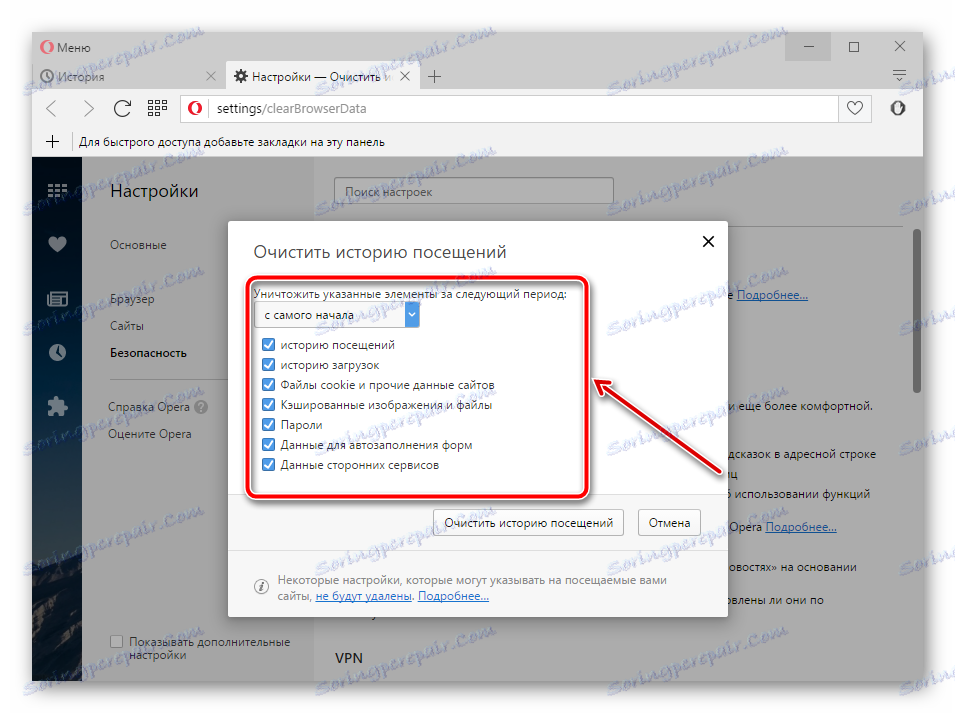Toggle Данные сторонних сервисов checkbox

269,465
